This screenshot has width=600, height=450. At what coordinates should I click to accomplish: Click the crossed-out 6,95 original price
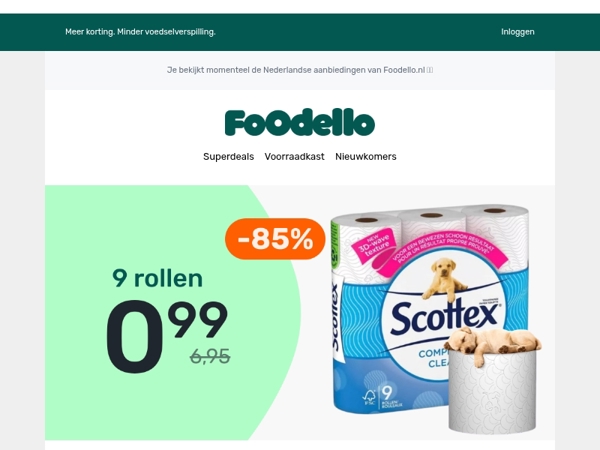click(x=210, y=356)
